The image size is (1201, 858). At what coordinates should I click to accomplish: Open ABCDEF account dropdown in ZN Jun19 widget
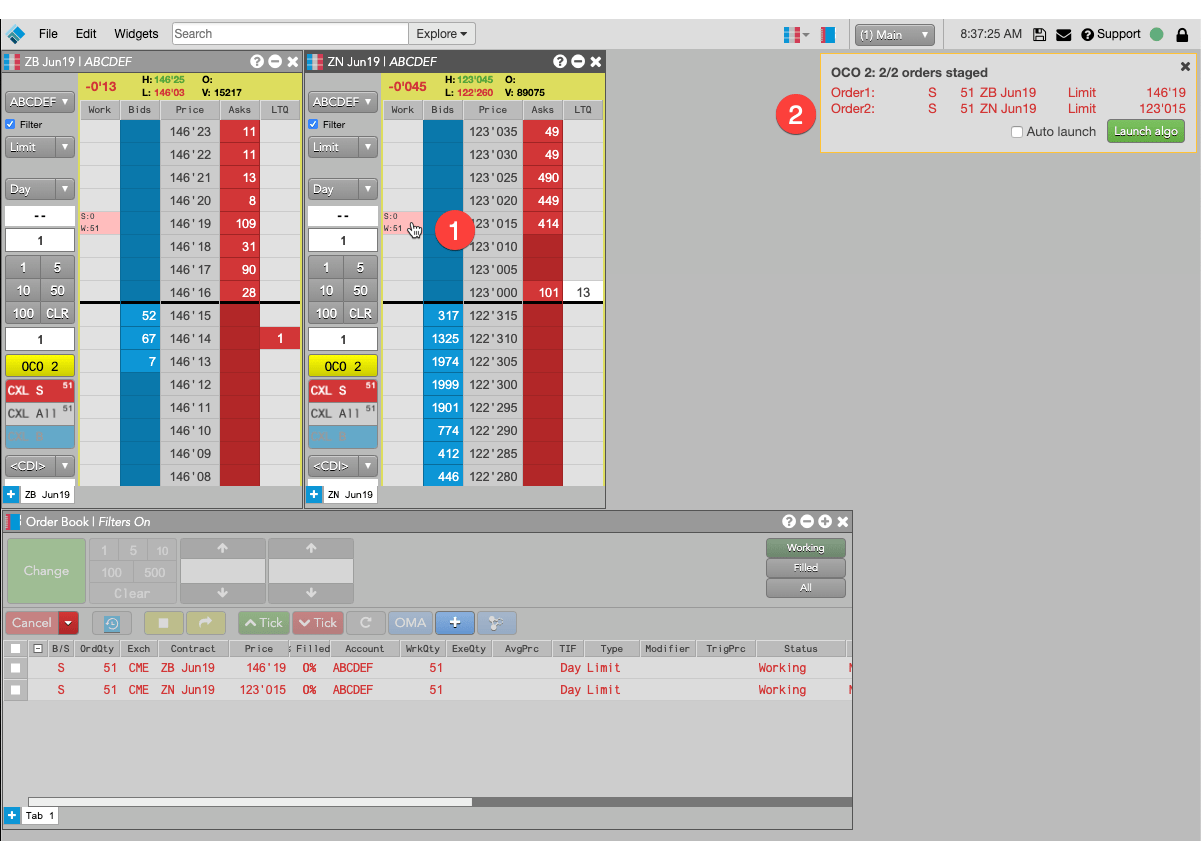pos(343,102)
